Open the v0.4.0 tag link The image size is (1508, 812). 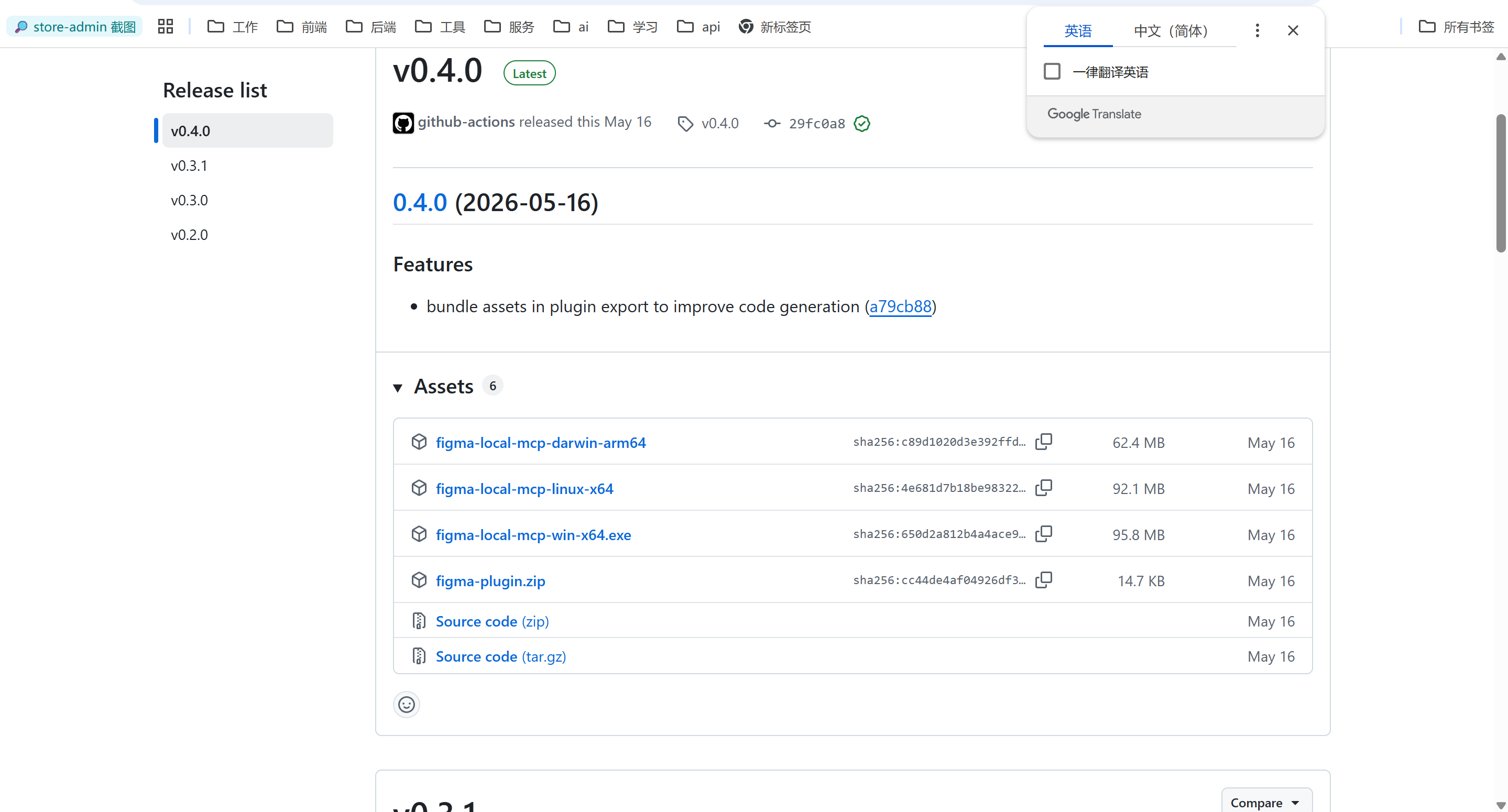(708, 123)
